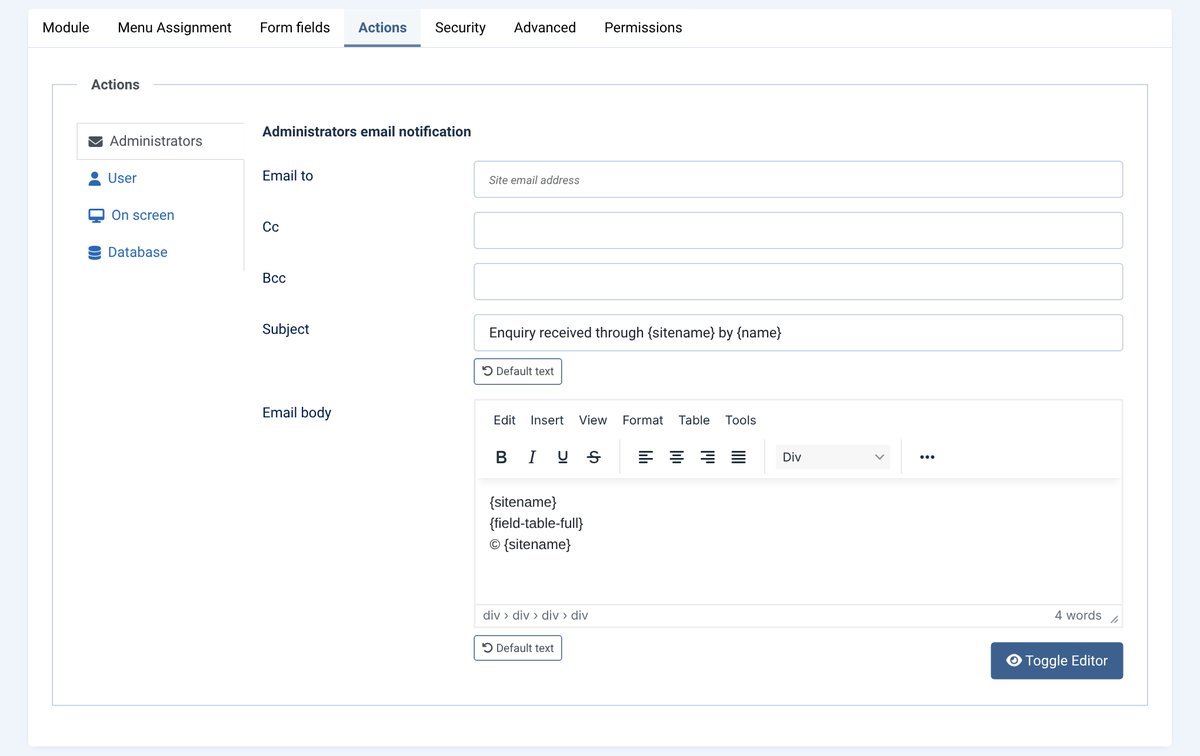Click inside the email body text area

pyautogui.click(x=798, y=541)
